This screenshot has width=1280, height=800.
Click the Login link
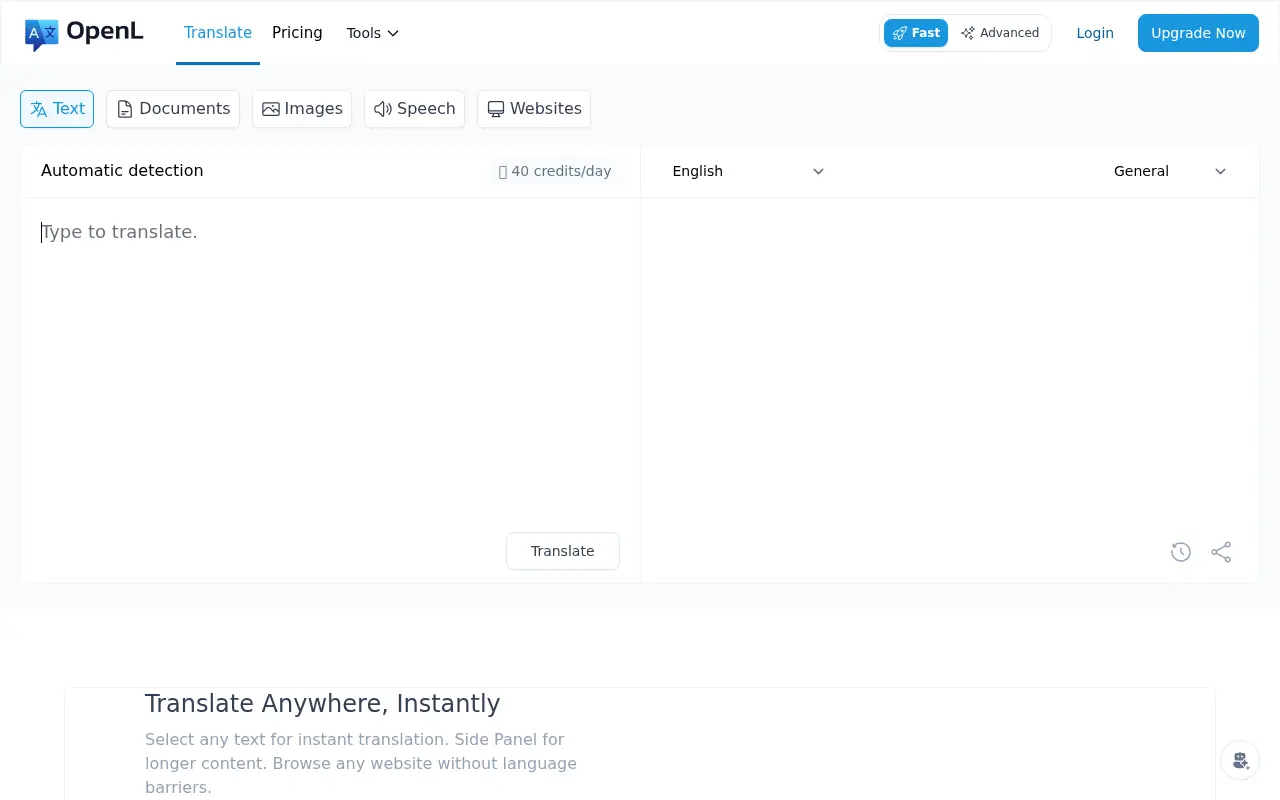(x=1095, y=33)
